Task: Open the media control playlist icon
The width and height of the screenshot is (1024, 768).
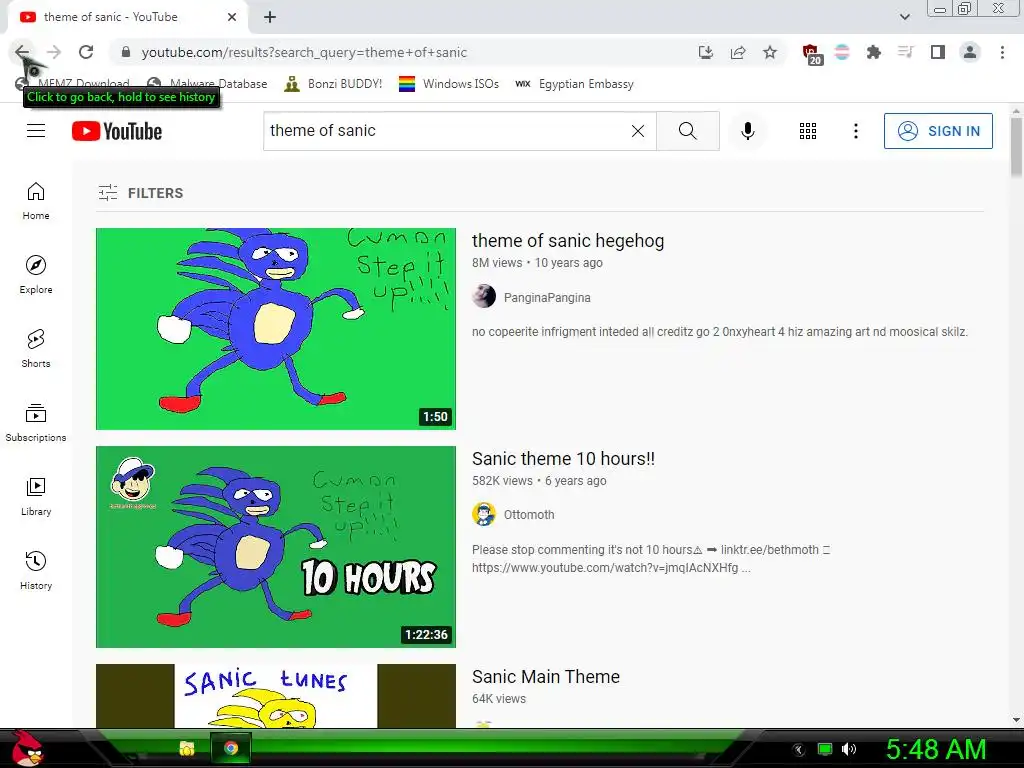Action: click(x=906, y=52)
